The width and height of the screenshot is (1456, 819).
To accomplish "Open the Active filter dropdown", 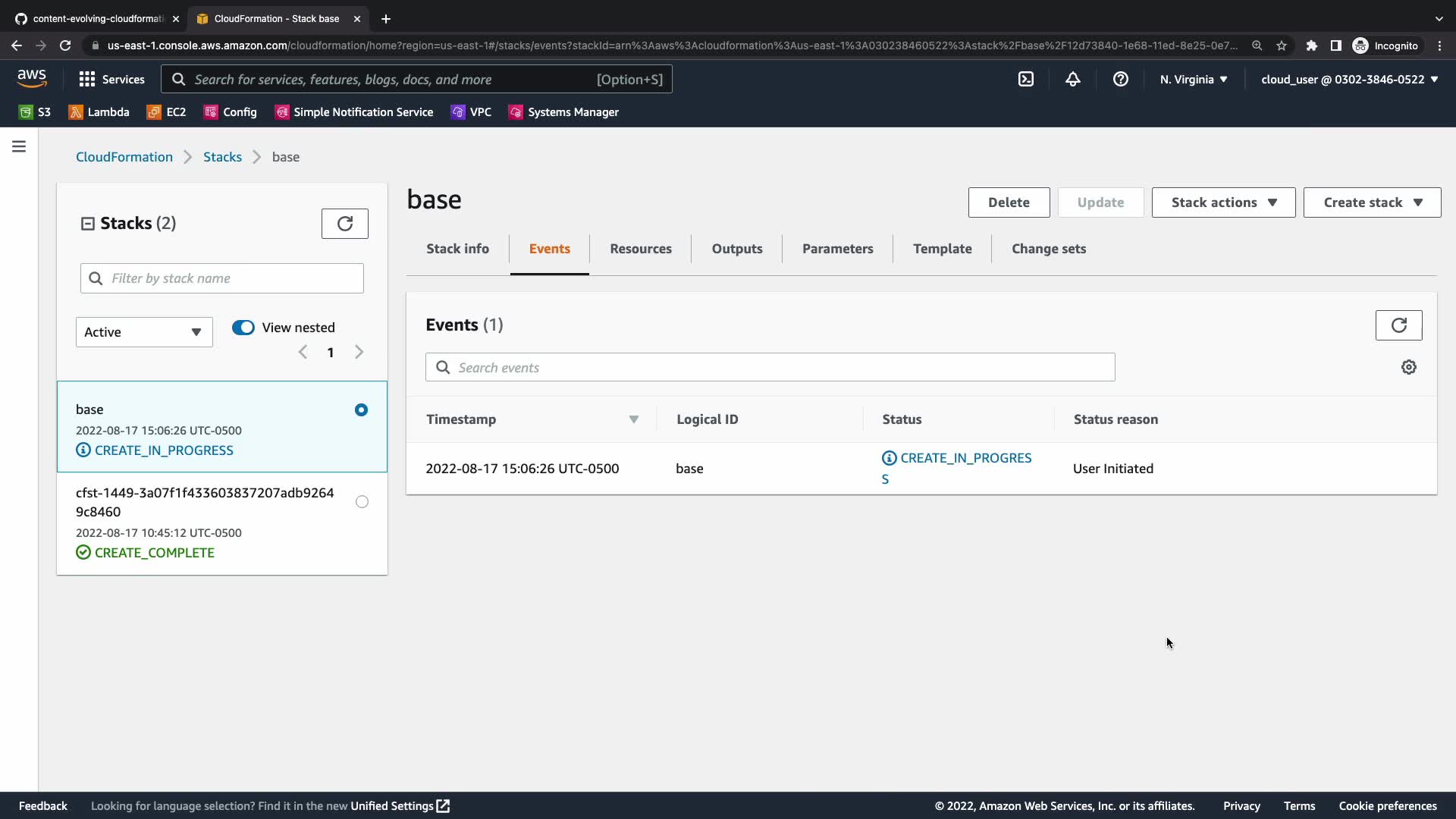I will pyautogui.click(x=144, y=332).
